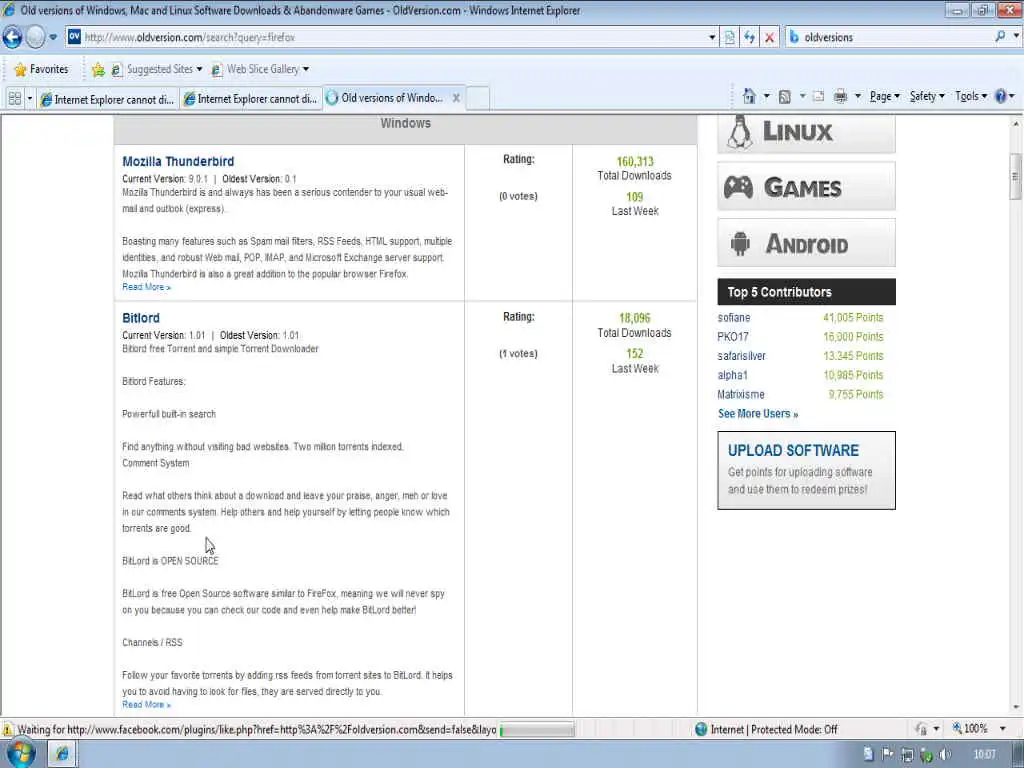Click the Compatibility View icon
Viewport: 1024px width, 768px height.
(x=729, y=37)
